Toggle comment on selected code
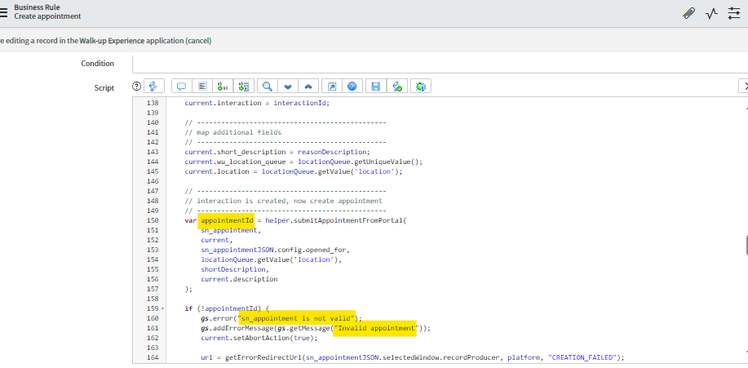This screenshot has width=748, height=368. pos(181,86)
